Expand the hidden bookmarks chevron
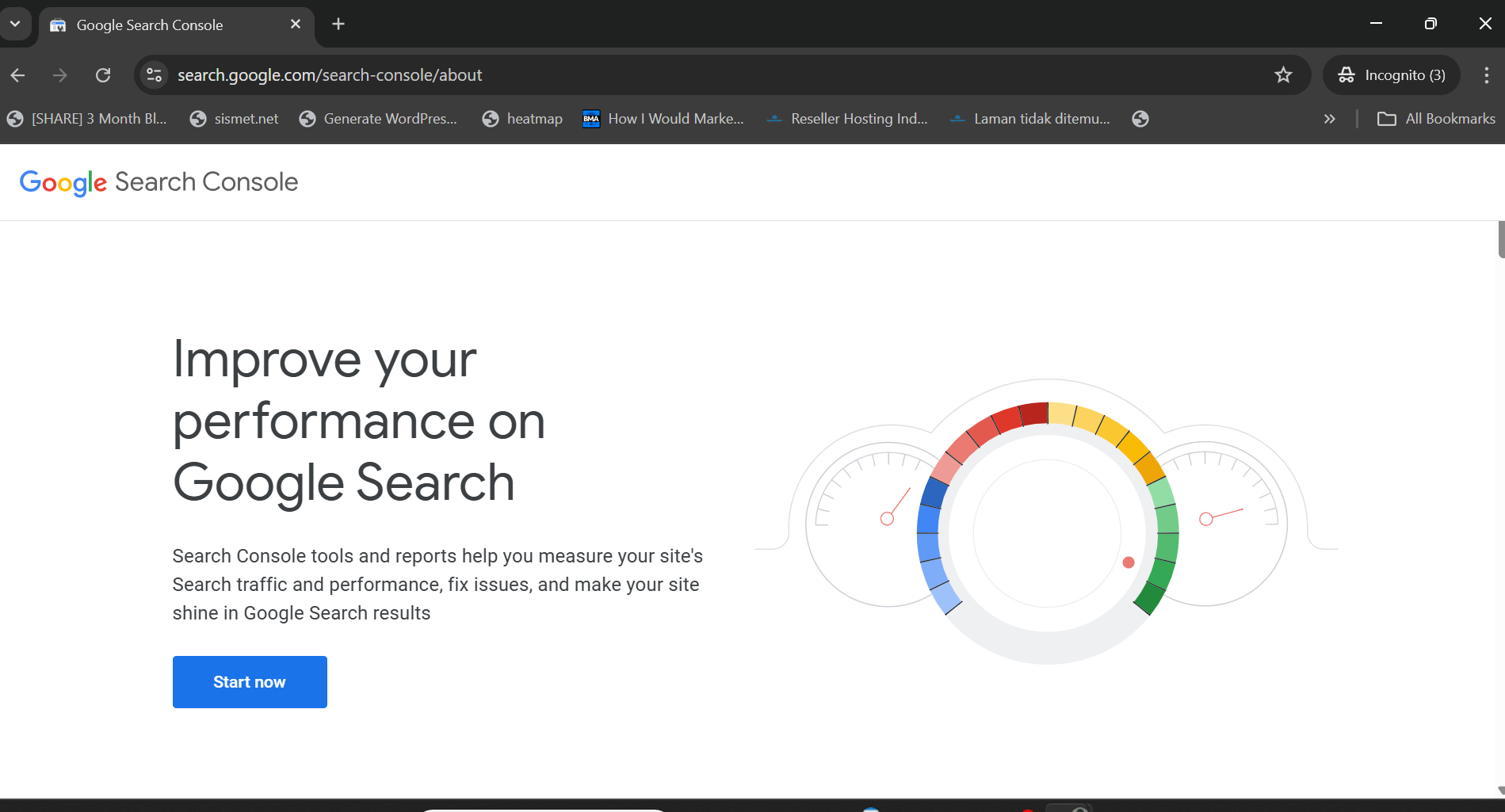Screen dimensions: 1505x812 [x=1330, y=119]
